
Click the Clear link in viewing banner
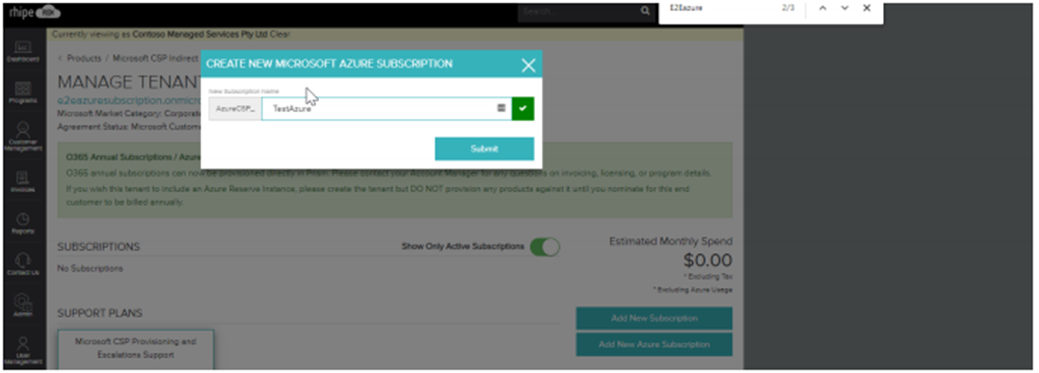(x=281, y=34)
